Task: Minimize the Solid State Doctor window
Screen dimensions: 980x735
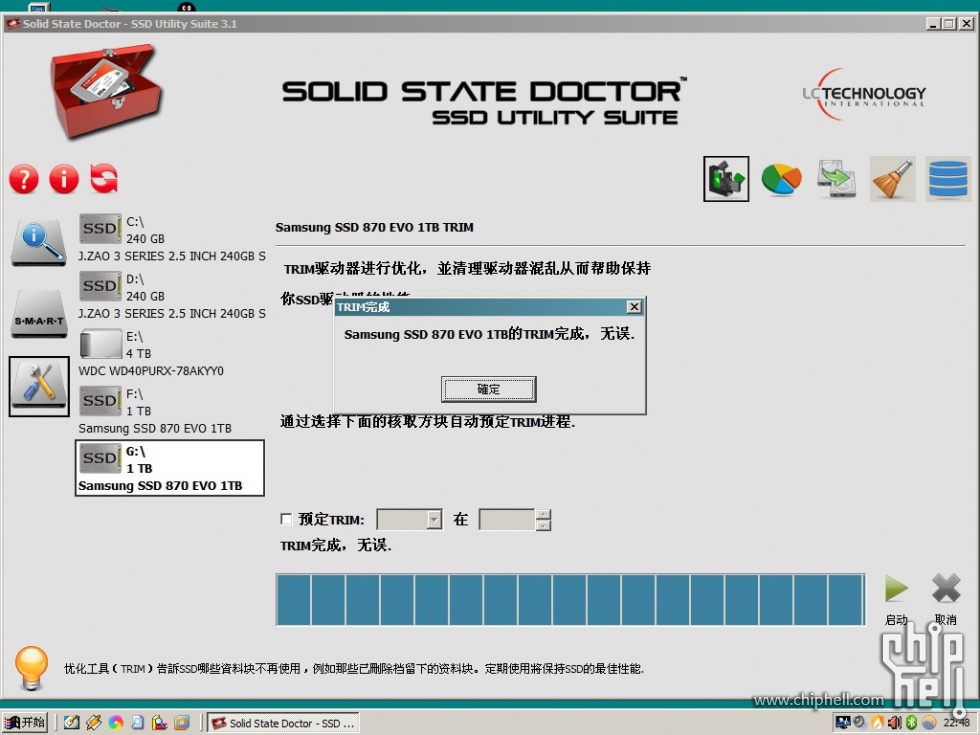Action: coord(933,24)
